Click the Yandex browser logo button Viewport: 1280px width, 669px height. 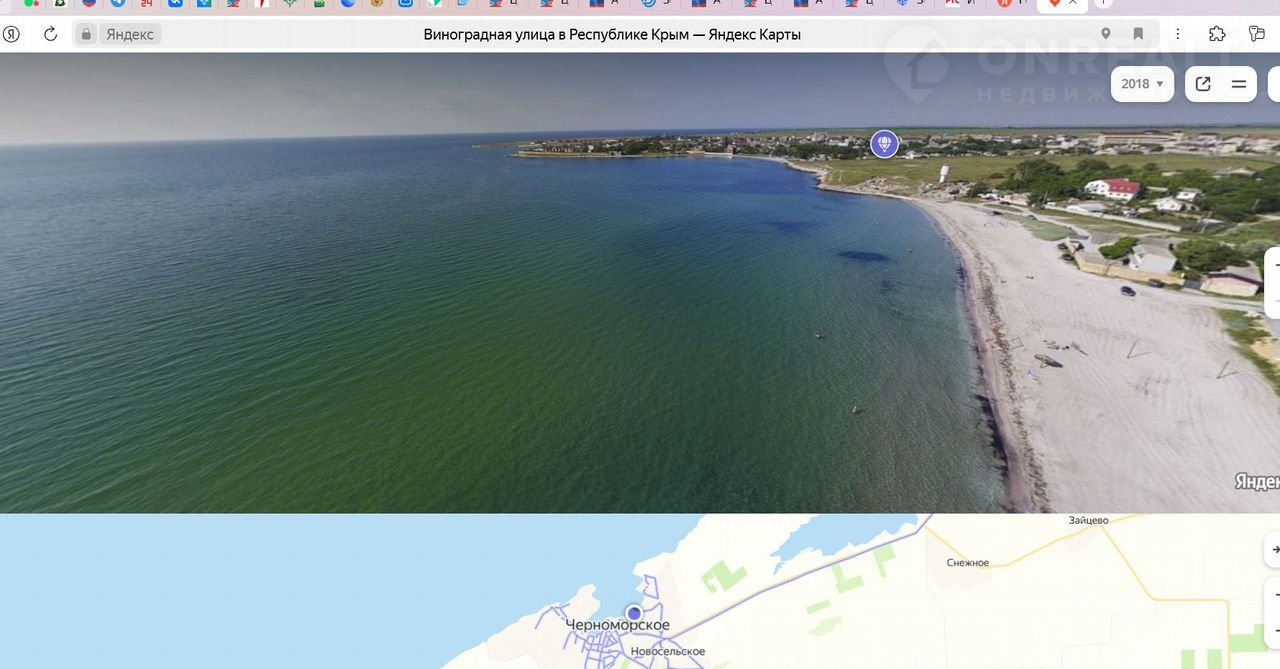pyautogui.click(x=11, y=34)
